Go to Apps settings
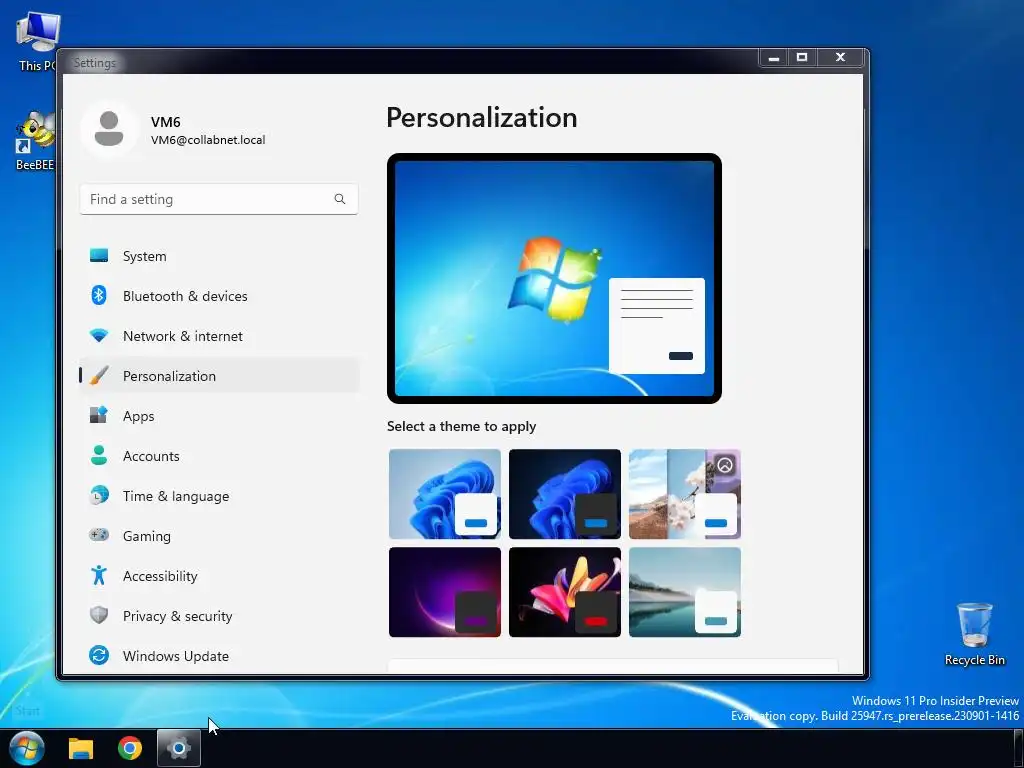The image size is (1024, 768). tap(219, 416)
